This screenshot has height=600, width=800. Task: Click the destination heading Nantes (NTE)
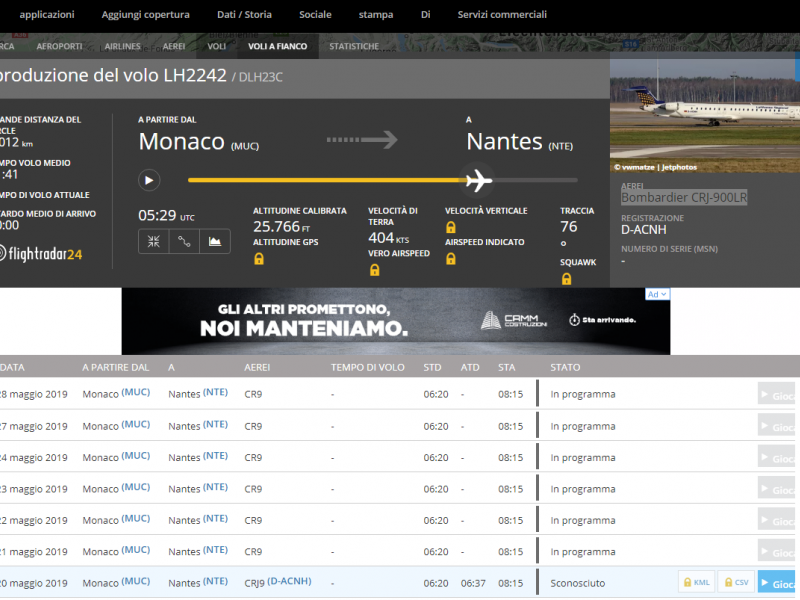point(519,141)
